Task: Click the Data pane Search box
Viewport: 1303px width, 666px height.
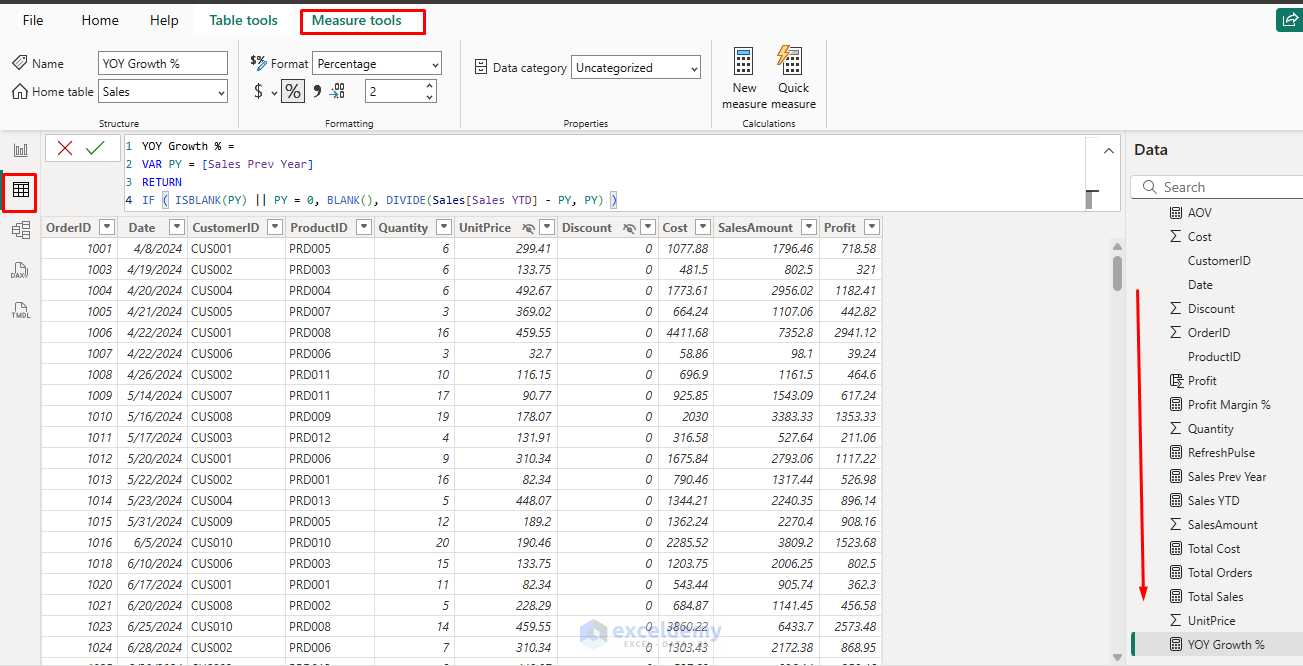Action: click(x=1216, y=187)
